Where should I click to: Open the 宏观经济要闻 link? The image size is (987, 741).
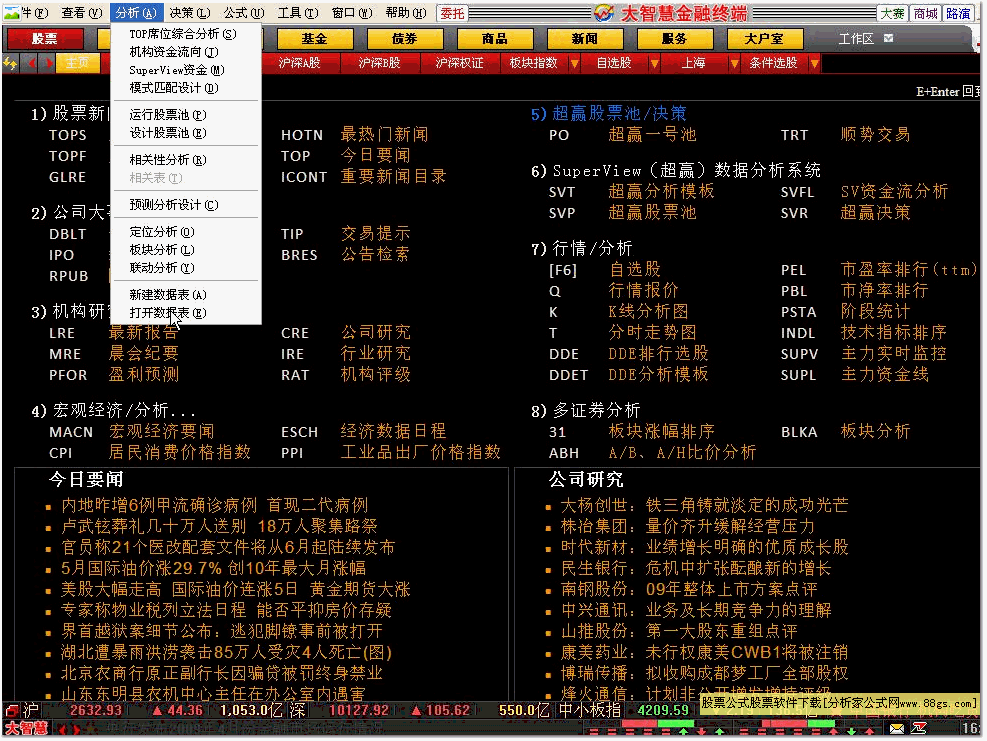162,431
